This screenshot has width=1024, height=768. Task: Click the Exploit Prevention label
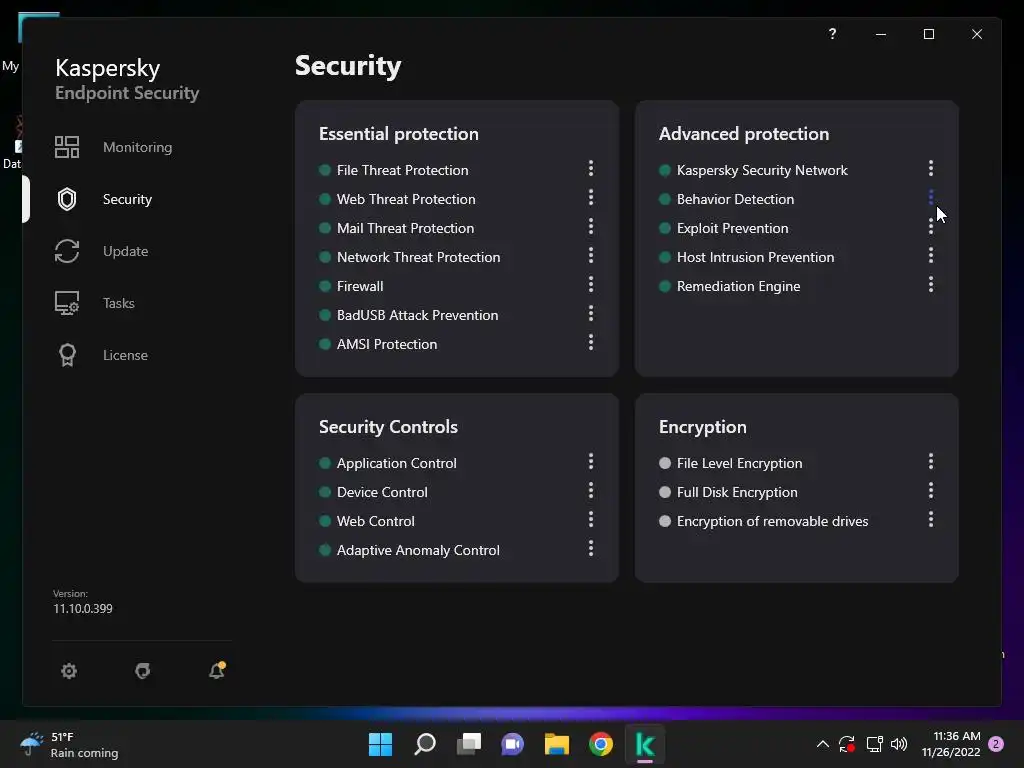tap(733, 228)
